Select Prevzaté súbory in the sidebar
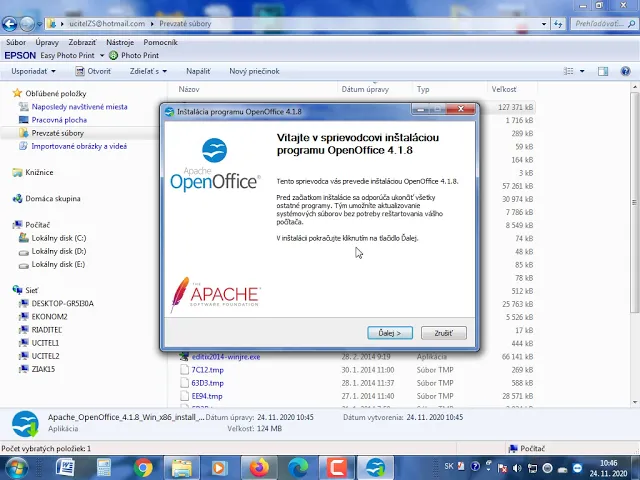This screenshot has width=640, height=480. point(58,133)
